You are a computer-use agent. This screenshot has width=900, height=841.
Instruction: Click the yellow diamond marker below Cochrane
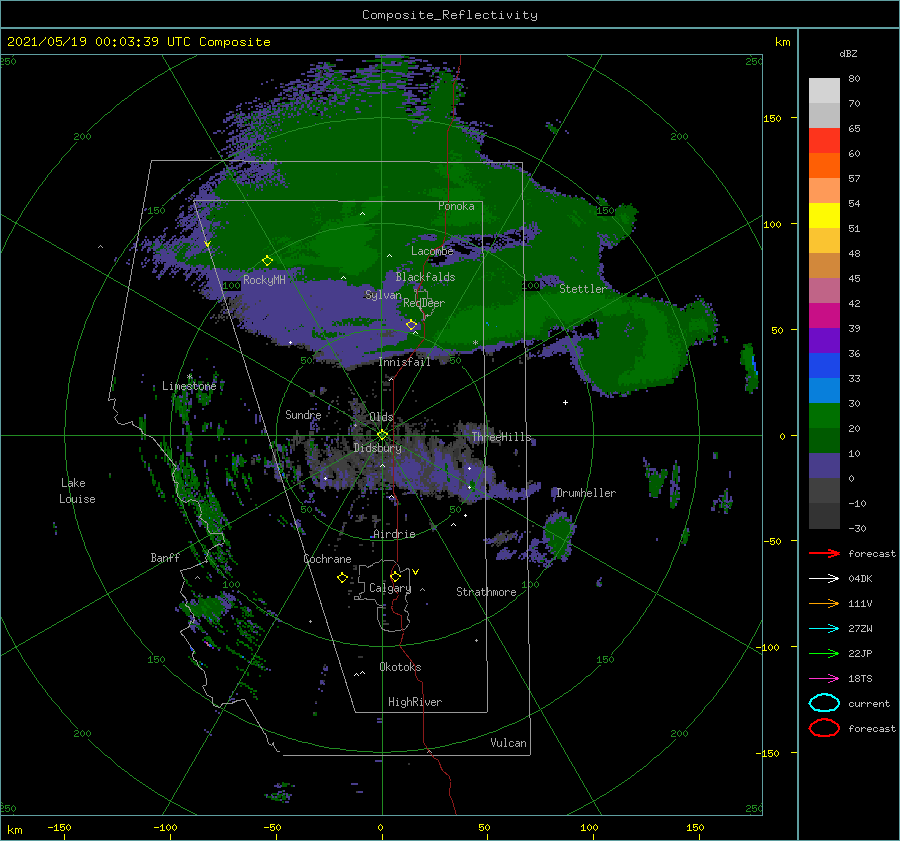pyautogui.click(x=342, y=578)
